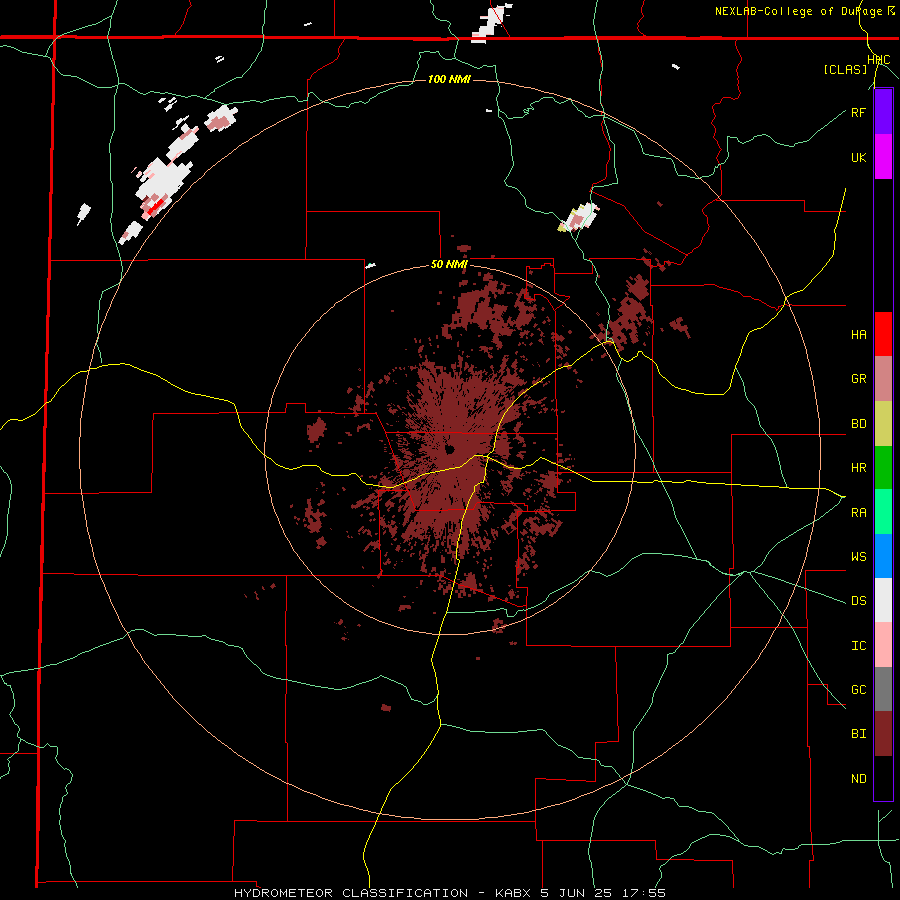Click the magenta UK legend swatch
Viewport: 900px width, 900px height.
pos(883,157)
